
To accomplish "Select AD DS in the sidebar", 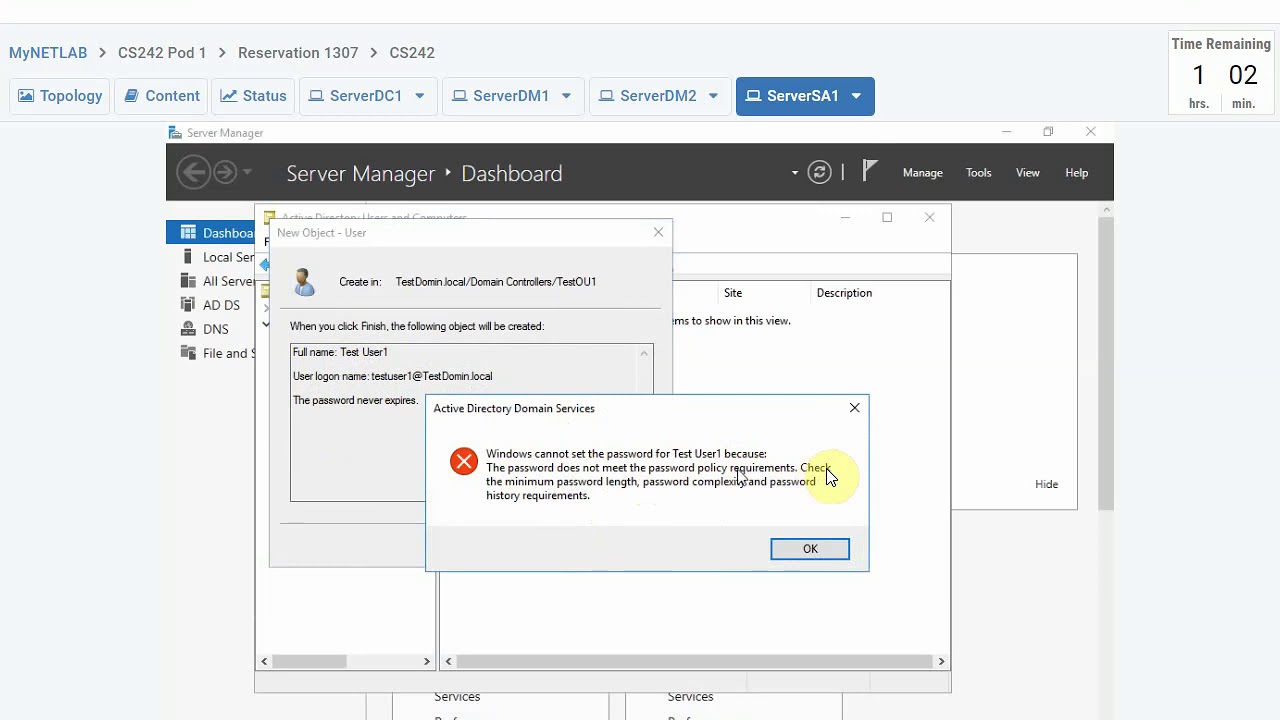I will point(221,305).
